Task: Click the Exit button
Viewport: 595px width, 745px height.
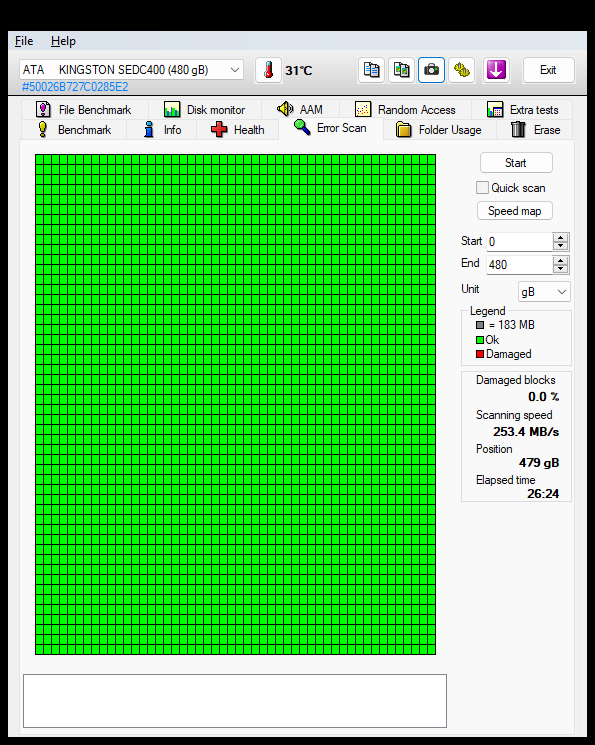Action: coord(548,70)
